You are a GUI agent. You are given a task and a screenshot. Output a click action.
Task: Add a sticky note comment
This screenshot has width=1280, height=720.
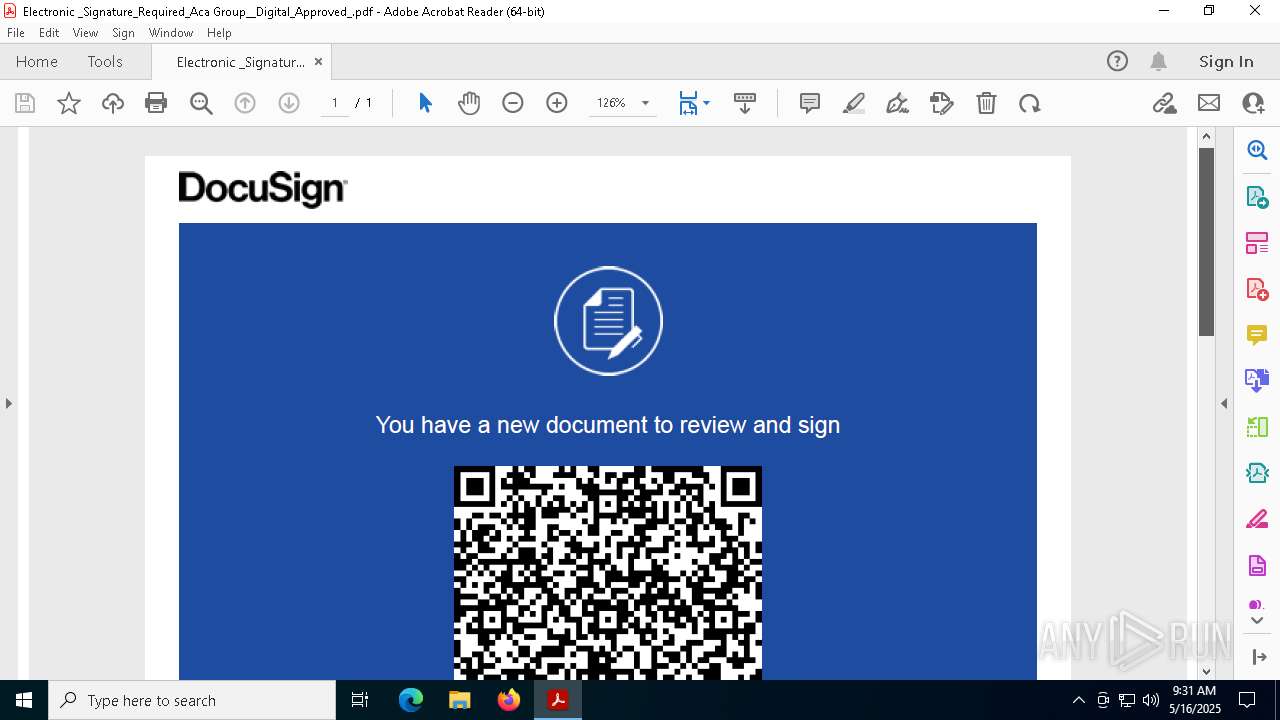810,103
